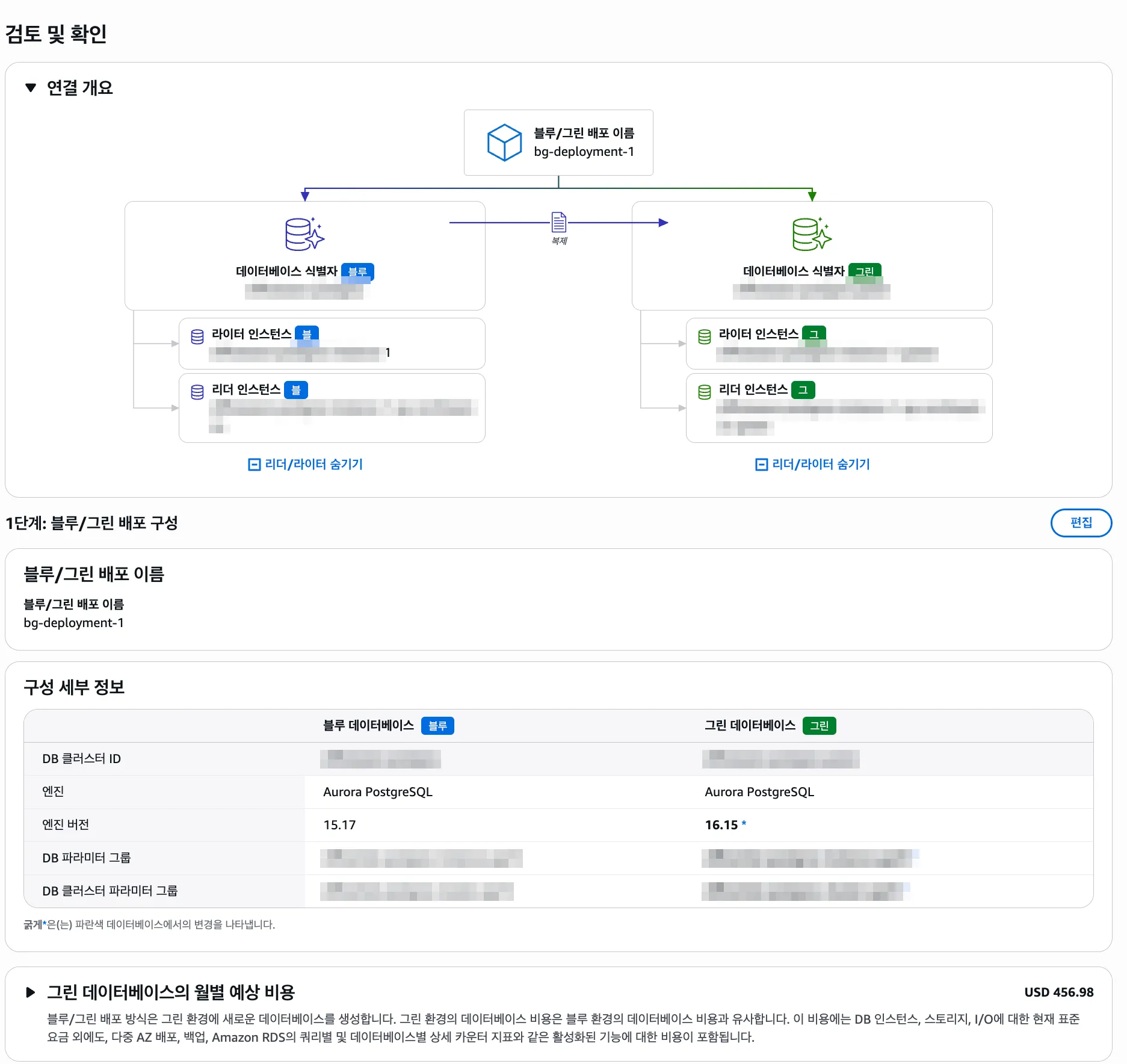Viewport: 1127px width, 1064px height.
Task: Click the 블루 badge next to 데이터베이스 식별자
Action: [357, 271]
